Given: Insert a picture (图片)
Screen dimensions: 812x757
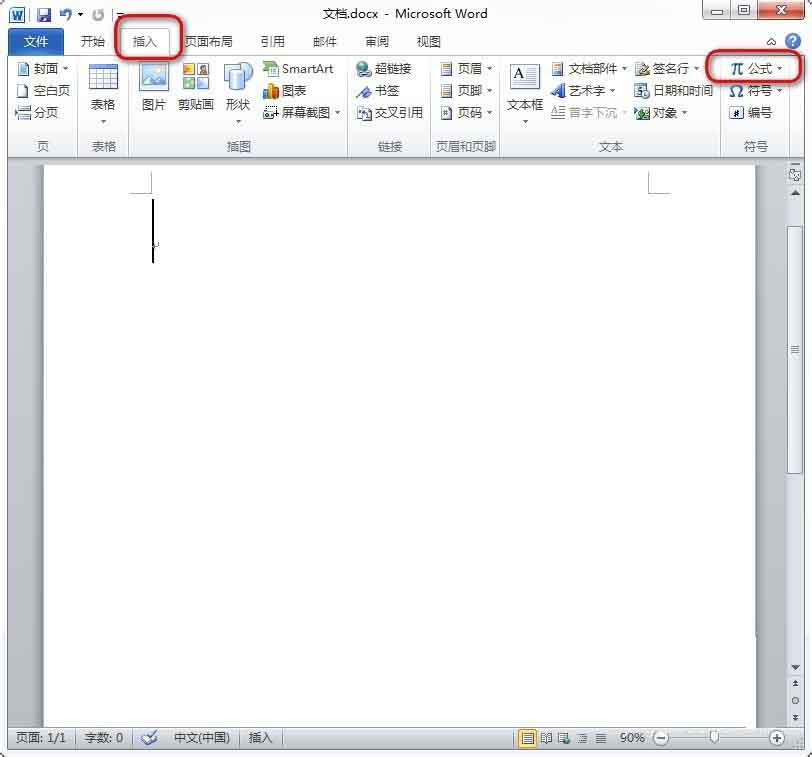Looking at the screenshot, I should [154, 87].
